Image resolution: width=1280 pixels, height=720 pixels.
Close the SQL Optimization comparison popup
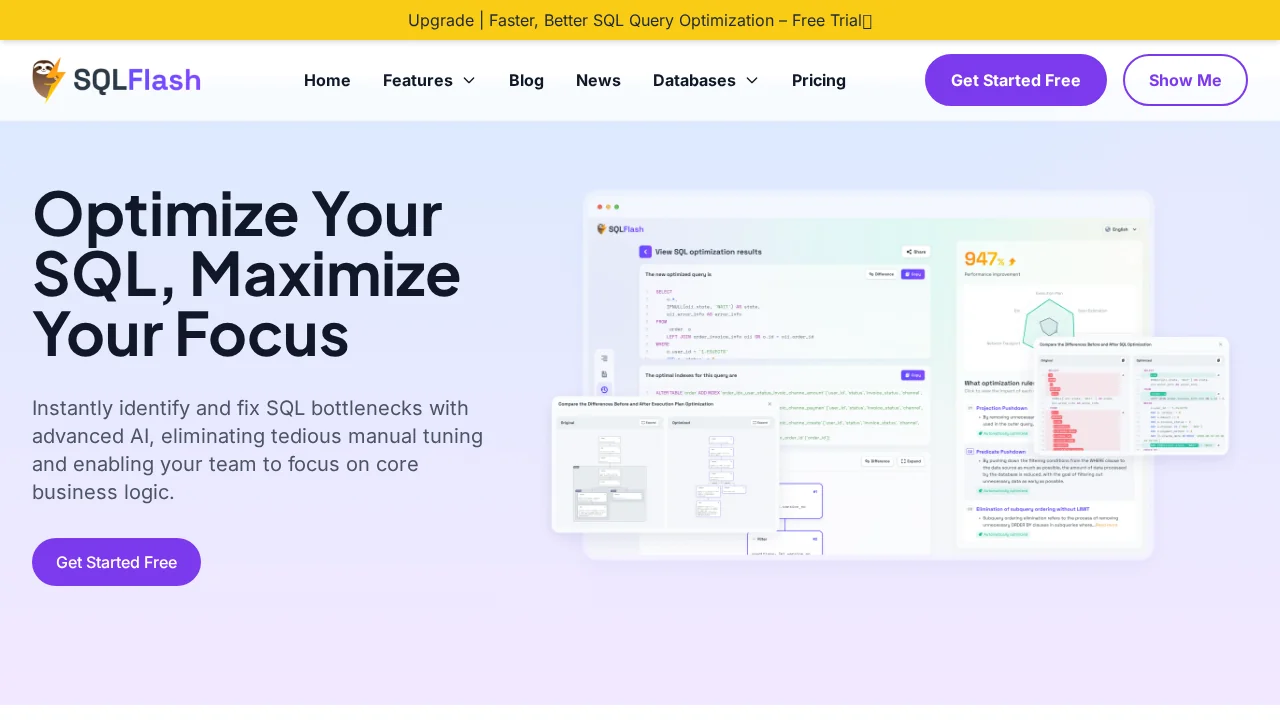(1219, 345)
